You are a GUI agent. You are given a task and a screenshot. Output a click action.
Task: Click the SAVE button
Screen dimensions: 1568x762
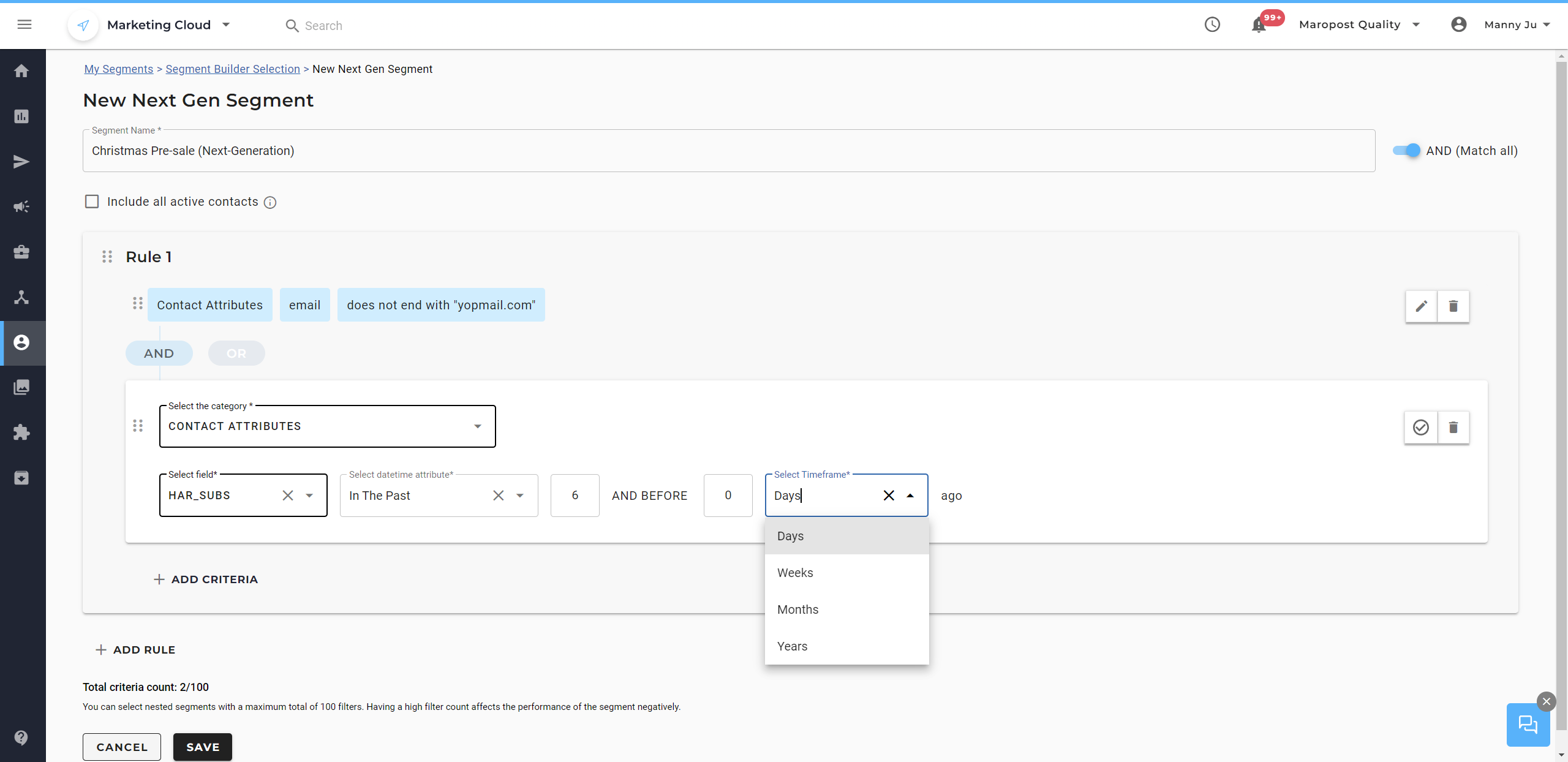tap(202, 747)
